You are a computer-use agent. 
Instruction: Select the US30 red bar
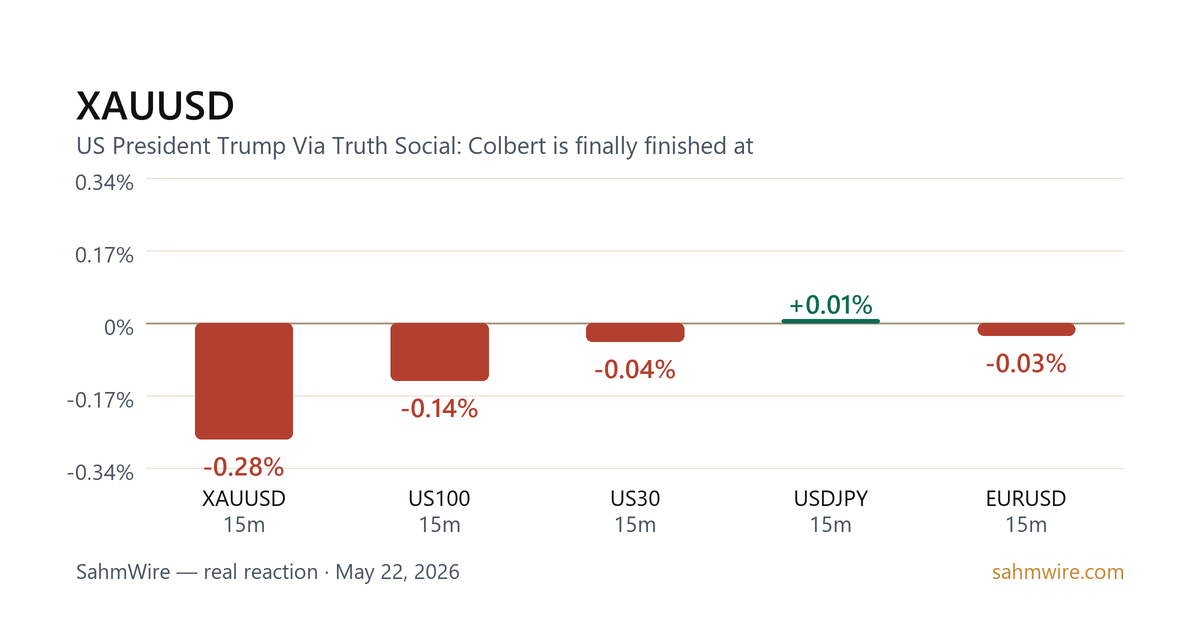click(635, 333)
